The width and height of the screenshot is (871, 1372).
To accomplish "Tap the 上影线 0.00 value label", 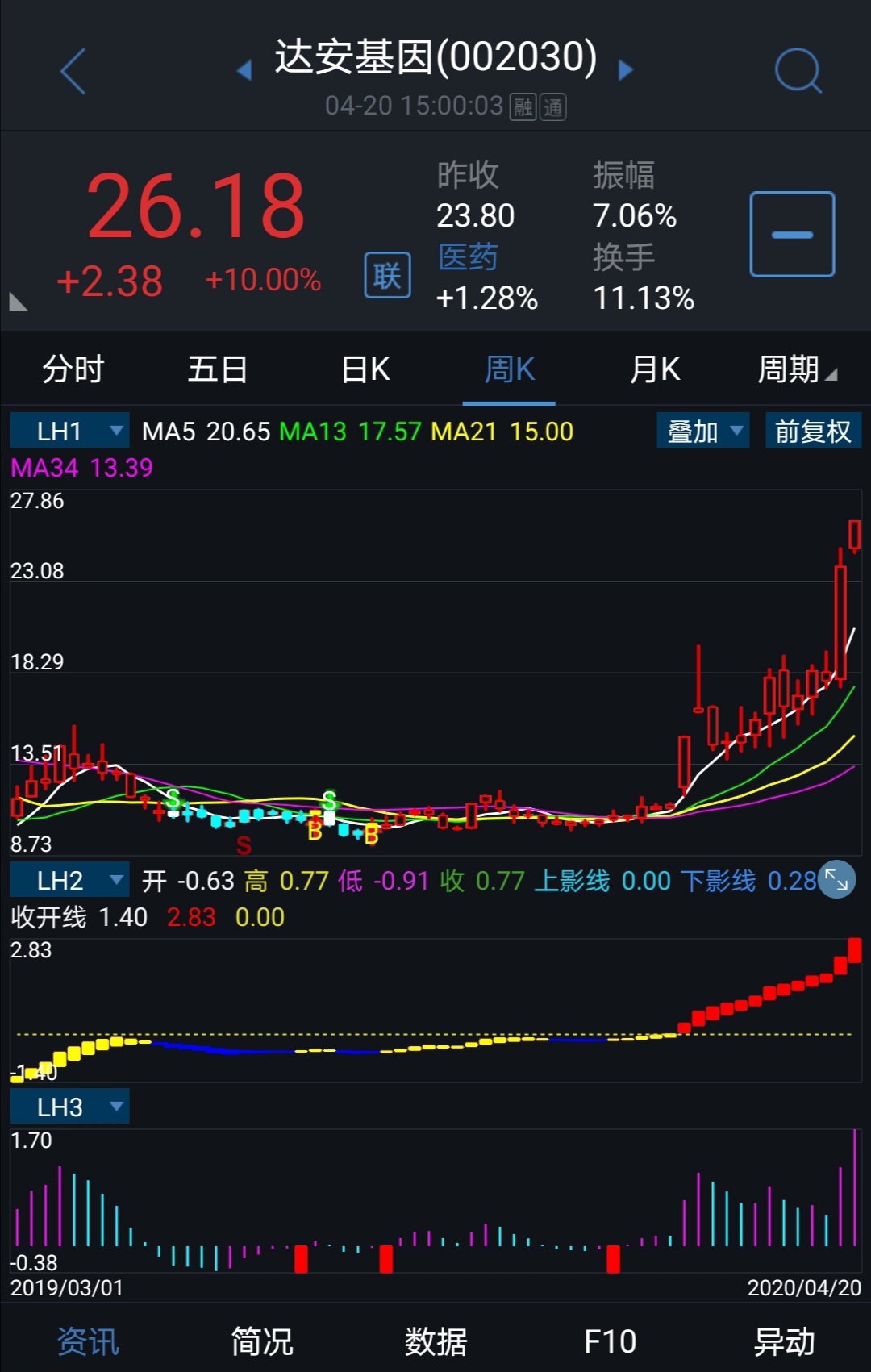I will (x=602, y=881).
